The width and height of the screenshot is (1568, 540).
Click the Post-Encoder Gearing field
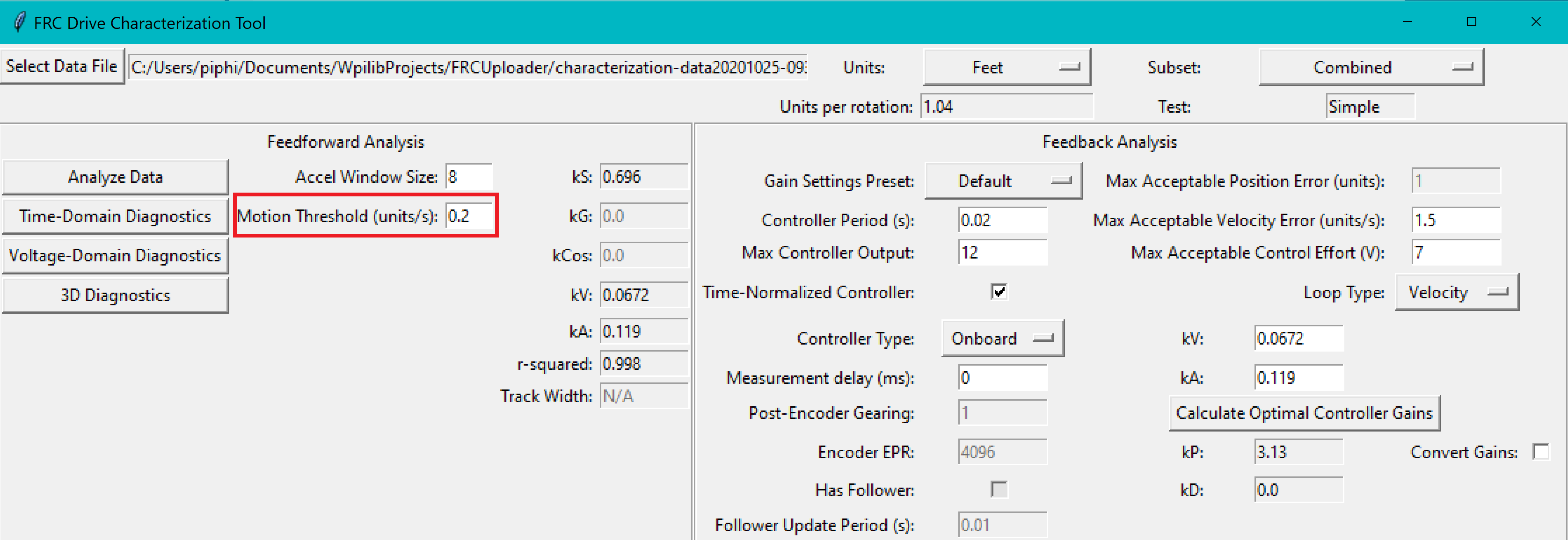1003,413
